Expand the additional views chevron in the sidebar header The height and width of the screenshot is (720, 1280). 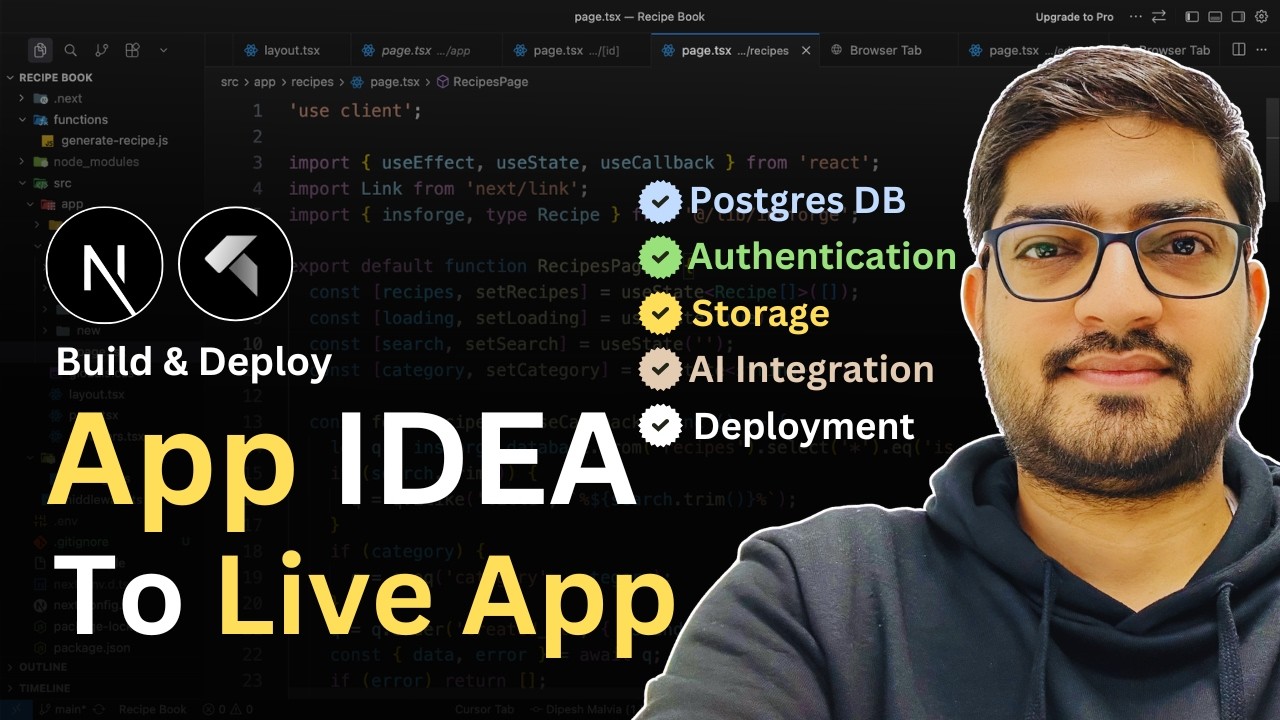163,50
